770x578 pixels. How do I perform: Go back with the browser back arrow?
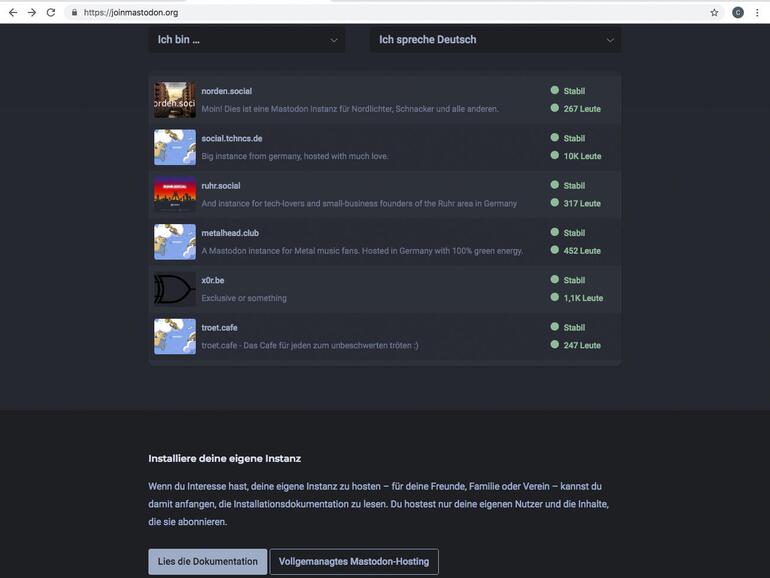coord(13,12)
